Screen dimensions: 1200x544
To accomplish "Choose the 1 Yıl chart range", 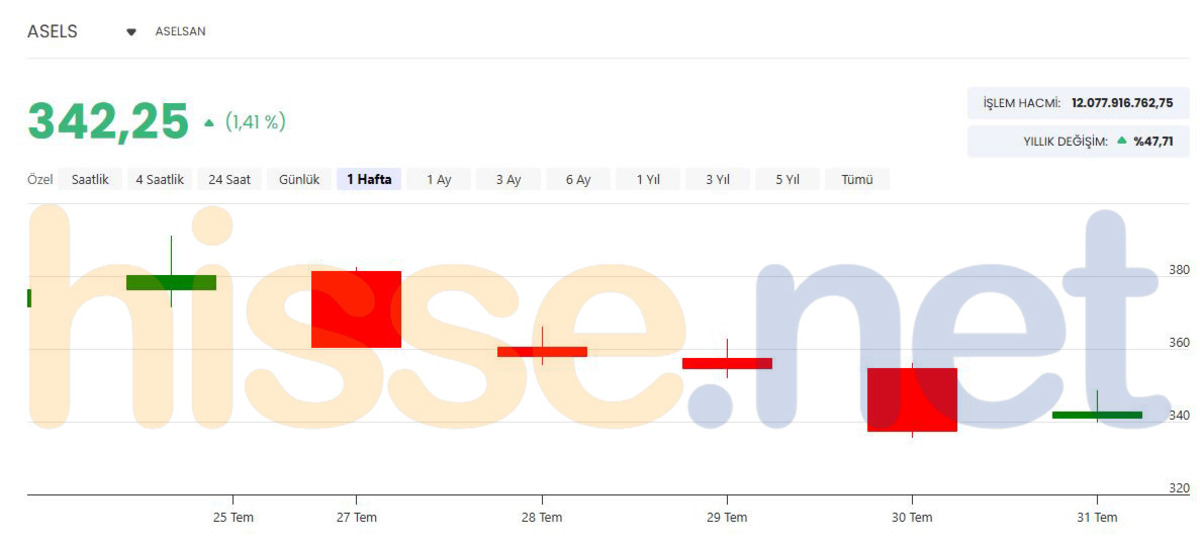I will (x=648, y=180).
